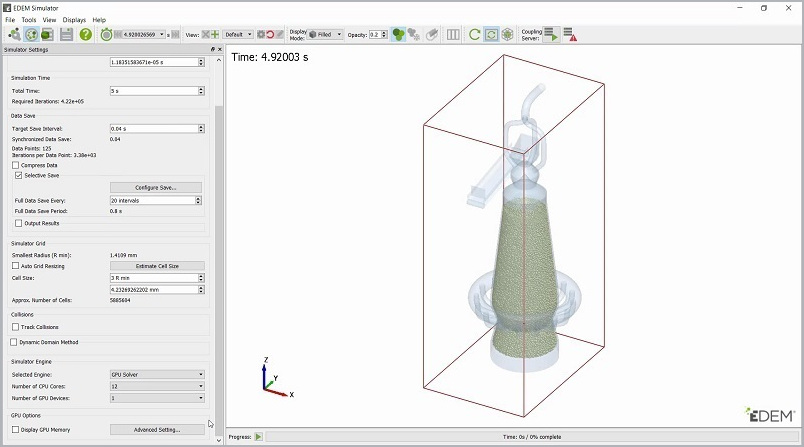Open the Tools menu
The height and width of the screenshot is (447, 804).
(29, 19)
